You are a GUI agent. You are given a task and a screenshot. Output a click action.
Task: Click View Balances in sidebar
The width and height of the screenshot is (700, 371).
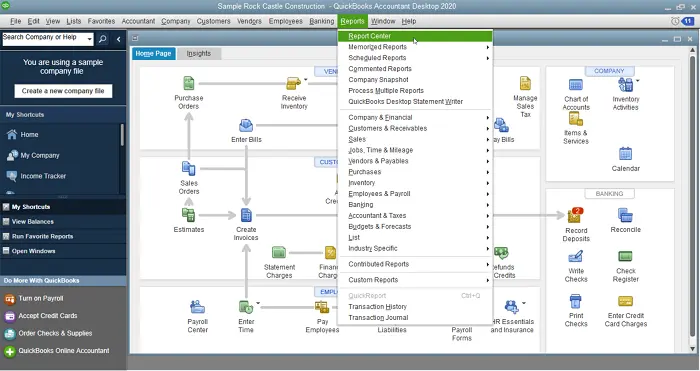[x=33, y=221]
